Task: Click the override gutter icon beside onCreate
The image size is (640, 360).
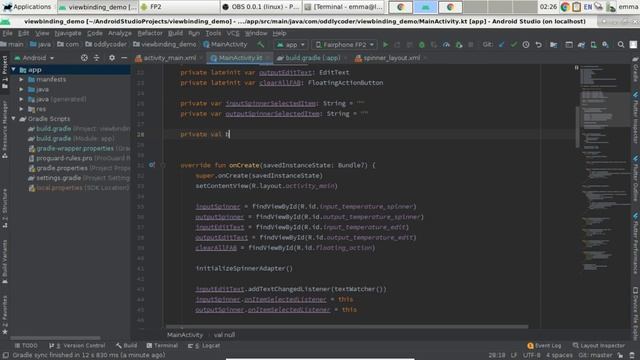Action: (152, 165)
